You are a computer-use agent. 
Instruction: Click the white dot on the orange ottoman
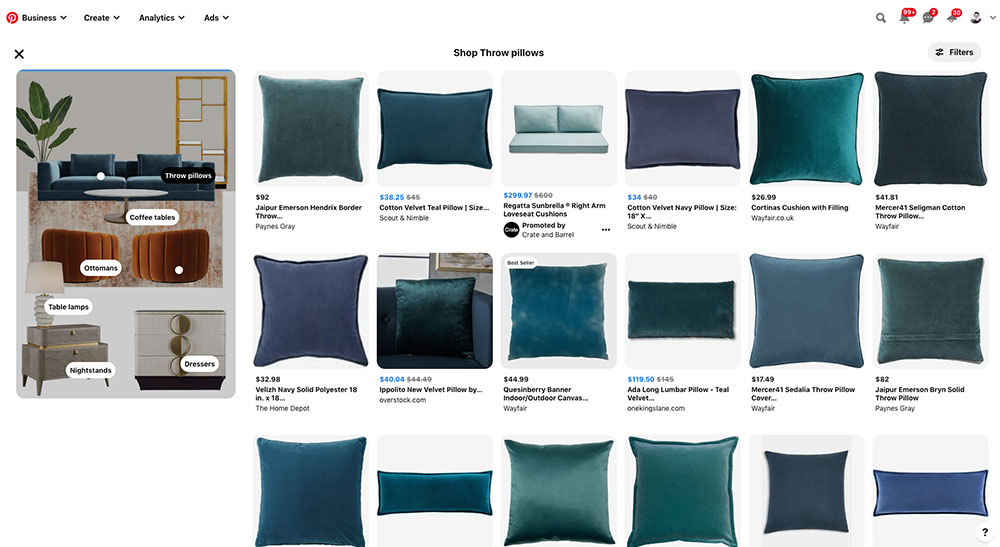[179, 270]
